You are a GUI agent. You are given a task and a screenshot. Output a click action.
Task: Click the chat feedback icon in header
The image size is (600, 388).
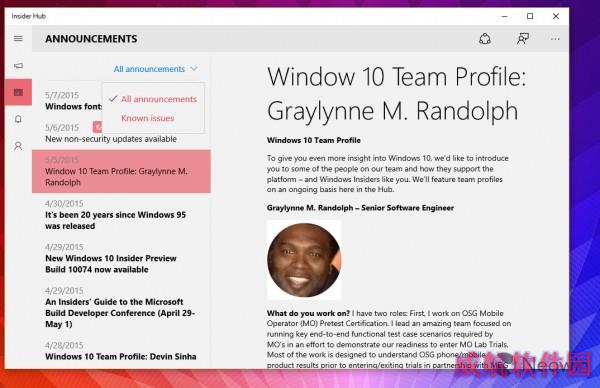coord(523,39)
